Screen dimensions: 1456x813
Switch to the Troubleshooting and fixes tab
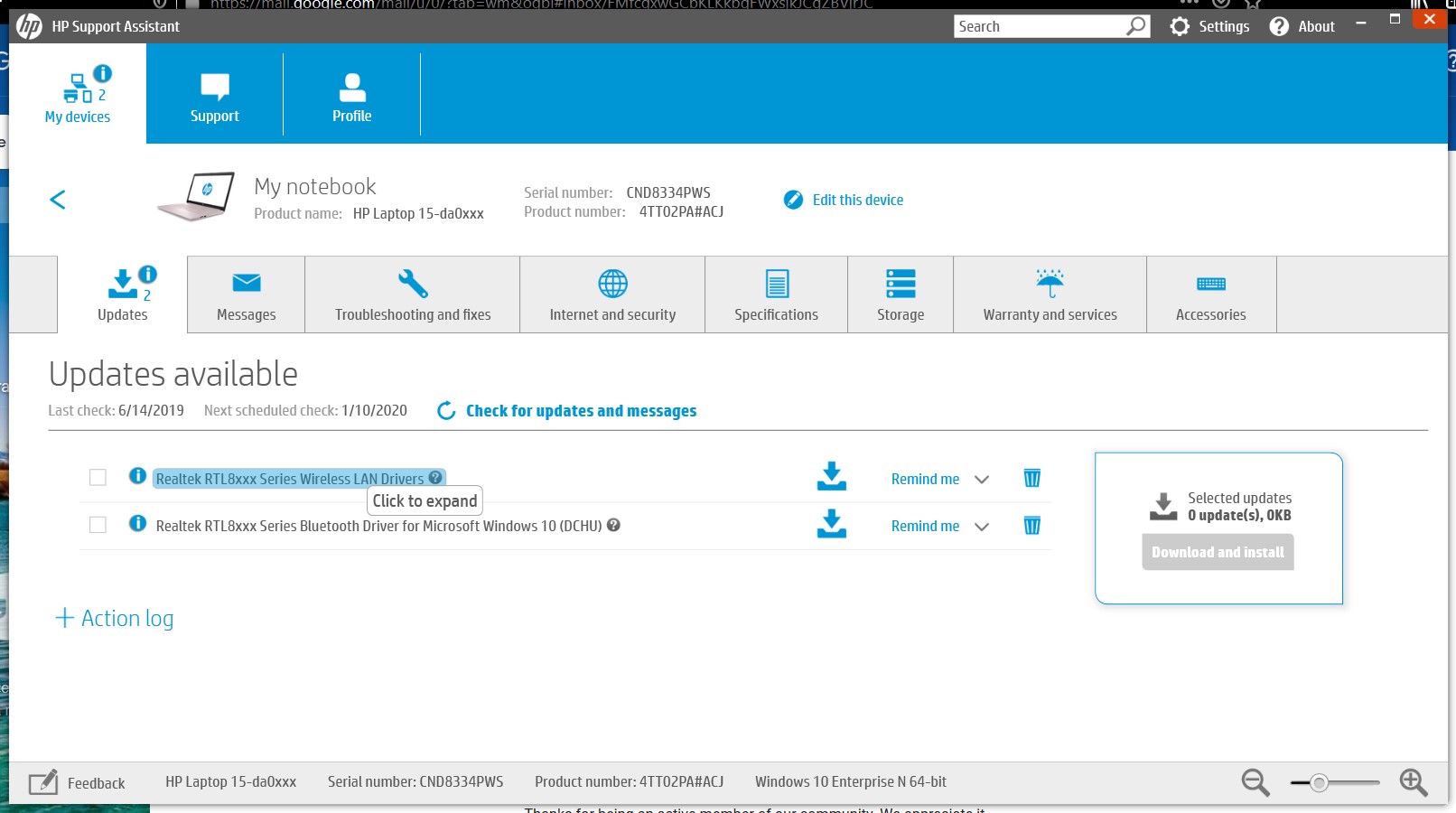pos(412,295)
